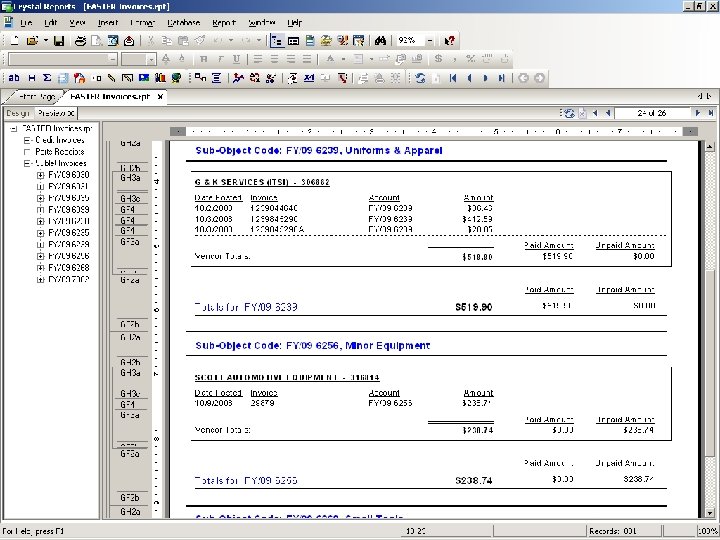
Task: Go to first page on navigation toolbar
Action: pyautogui.click(x=453, y=78)
